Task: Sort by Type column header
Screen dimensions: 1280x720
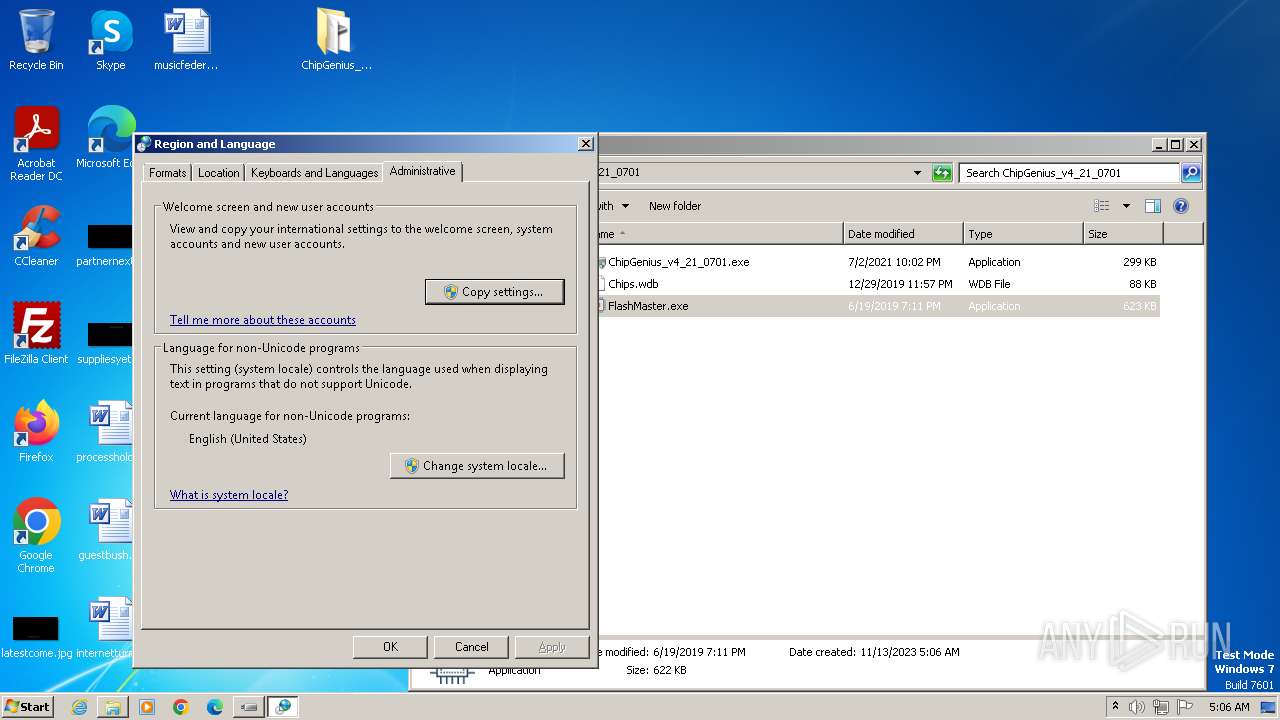Action: (x=1023, y=234)
